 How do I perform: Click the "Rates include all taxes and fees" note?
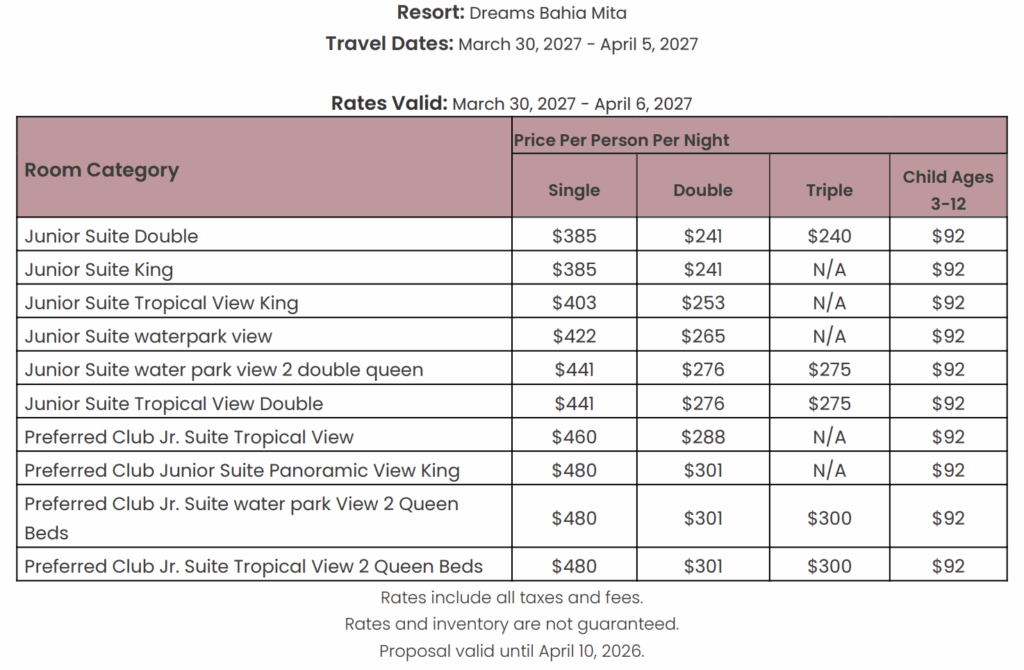pos(511,598)
